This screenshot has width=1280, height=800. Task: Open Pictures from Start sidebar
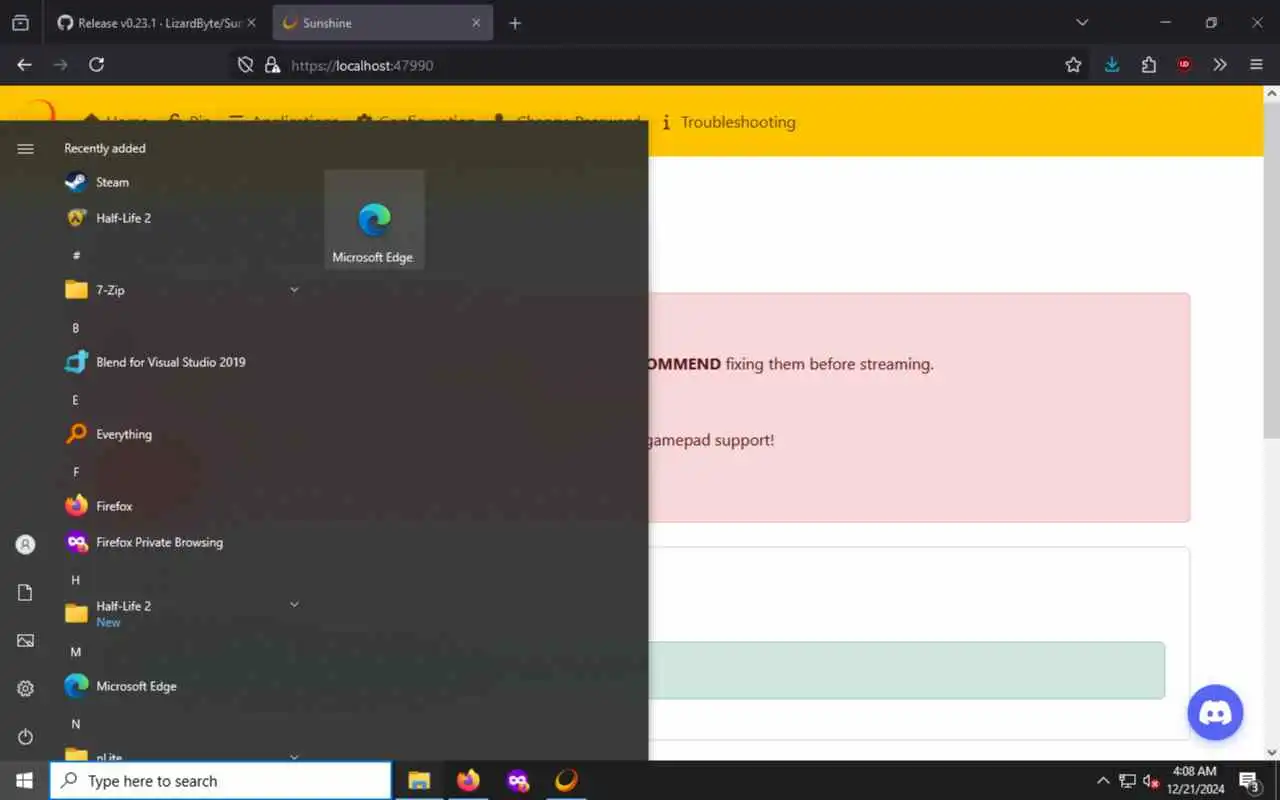click(x=26, y=641)
